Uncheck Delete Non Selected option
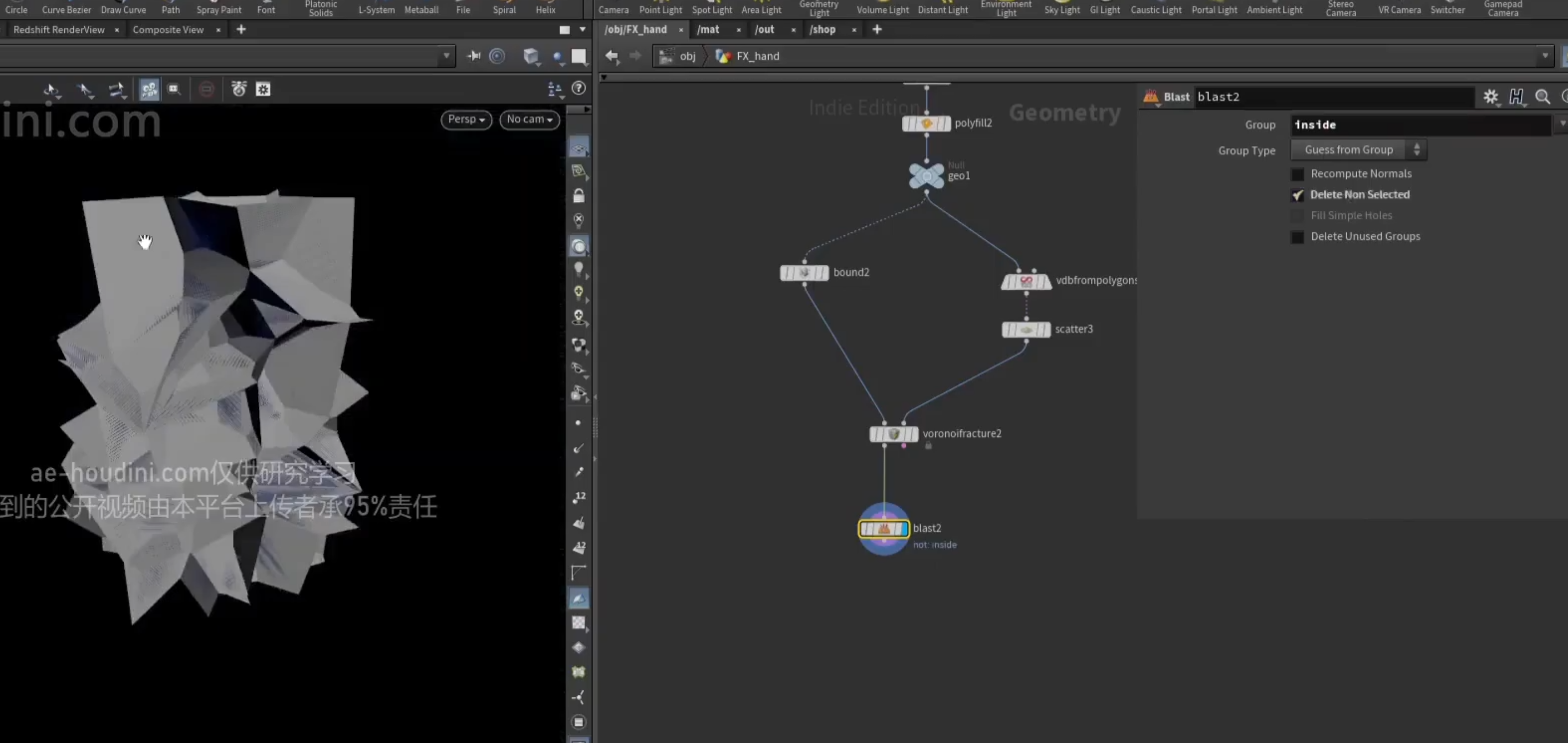This screenshot has width=1568, height=743. (x=1297, y=195)
